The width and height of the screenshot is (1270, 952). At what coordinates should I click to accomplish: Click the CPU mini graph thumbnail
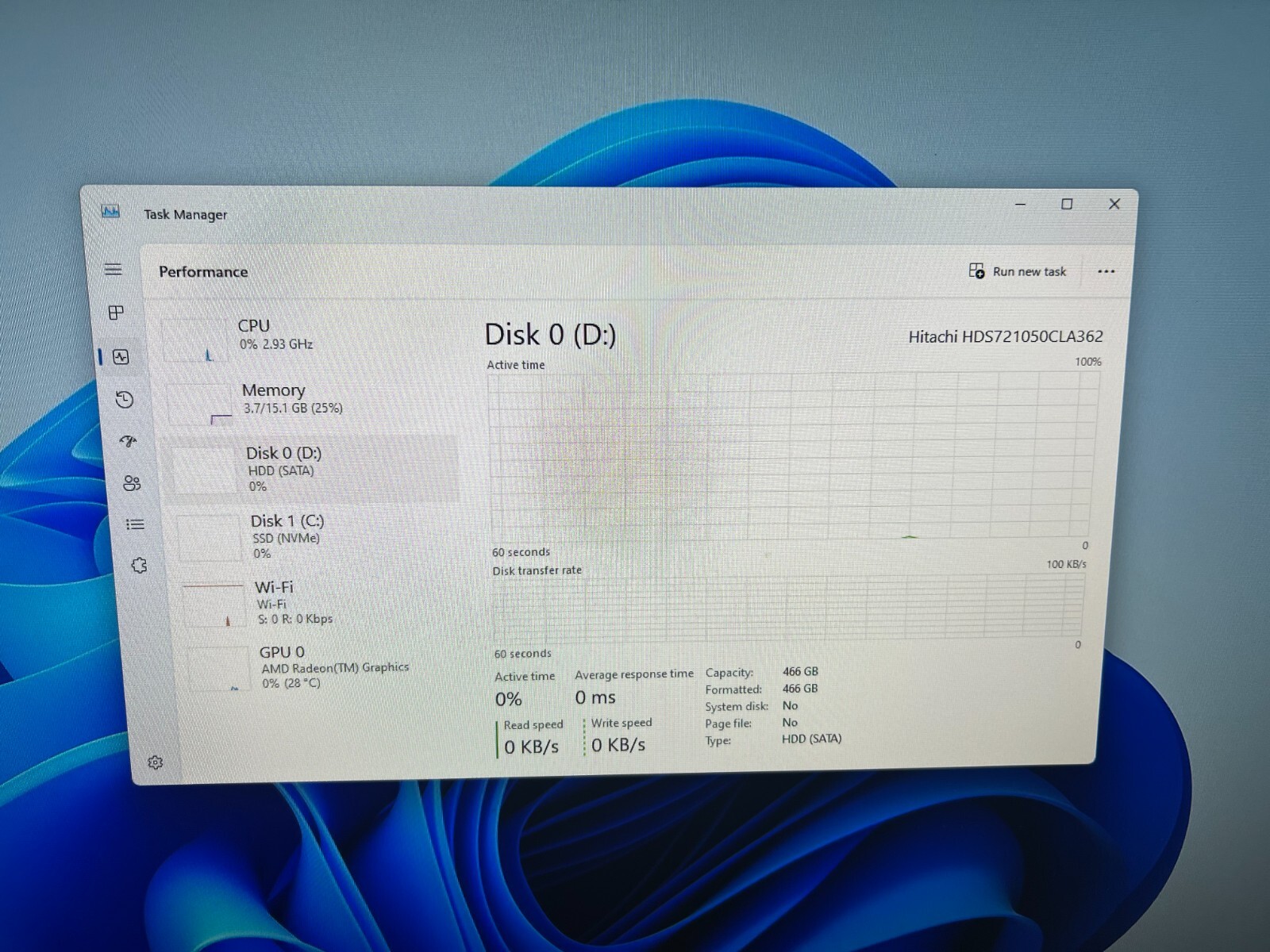(194, 340)
